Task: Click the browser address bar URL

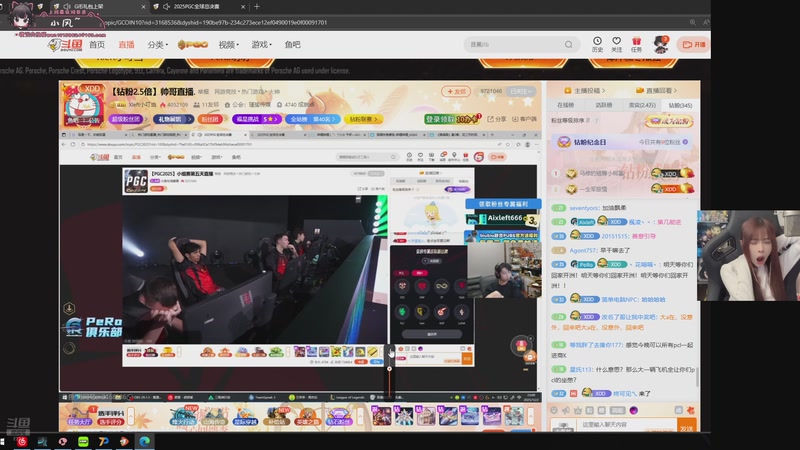Action: 214,22
